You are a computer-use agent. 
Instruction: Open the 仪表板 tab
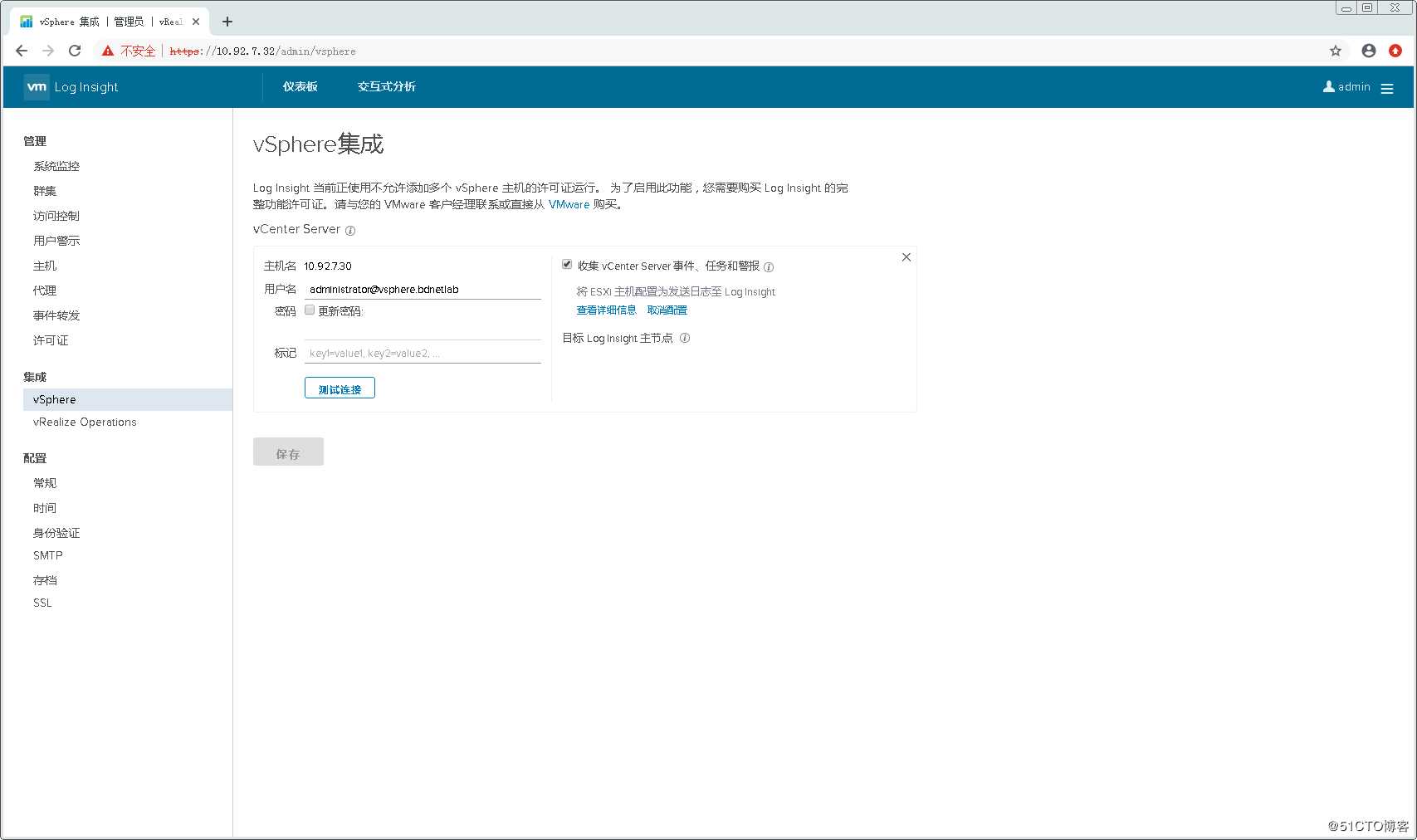(x=300, y=86)
